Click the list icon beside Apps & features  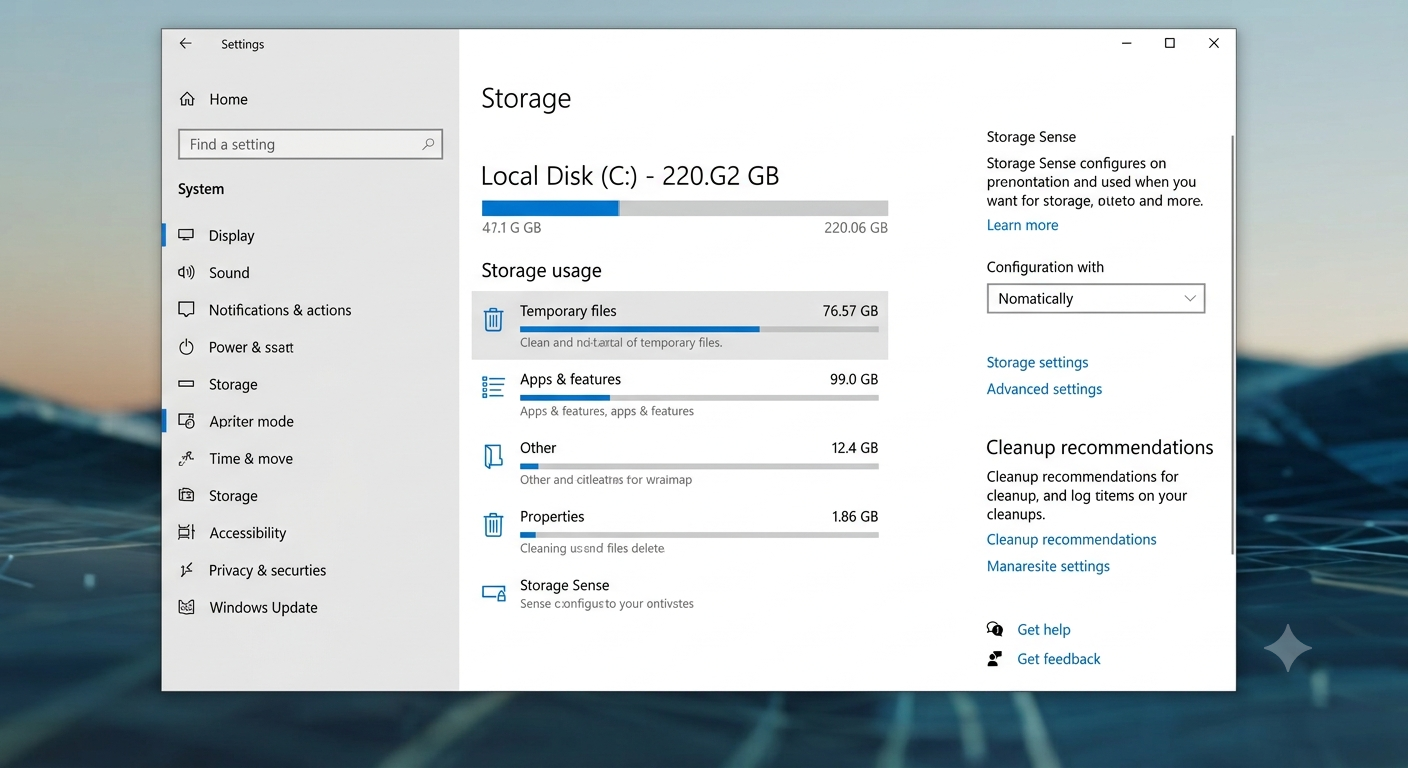point(493,387)
